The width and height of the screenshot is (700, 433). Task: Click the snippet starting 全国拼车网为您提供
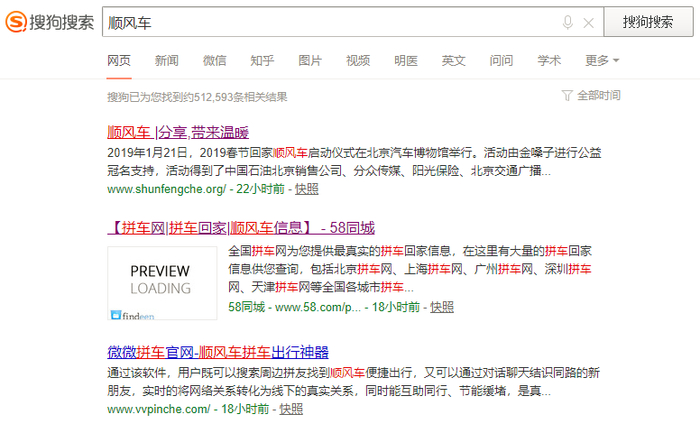coord(410,269)
